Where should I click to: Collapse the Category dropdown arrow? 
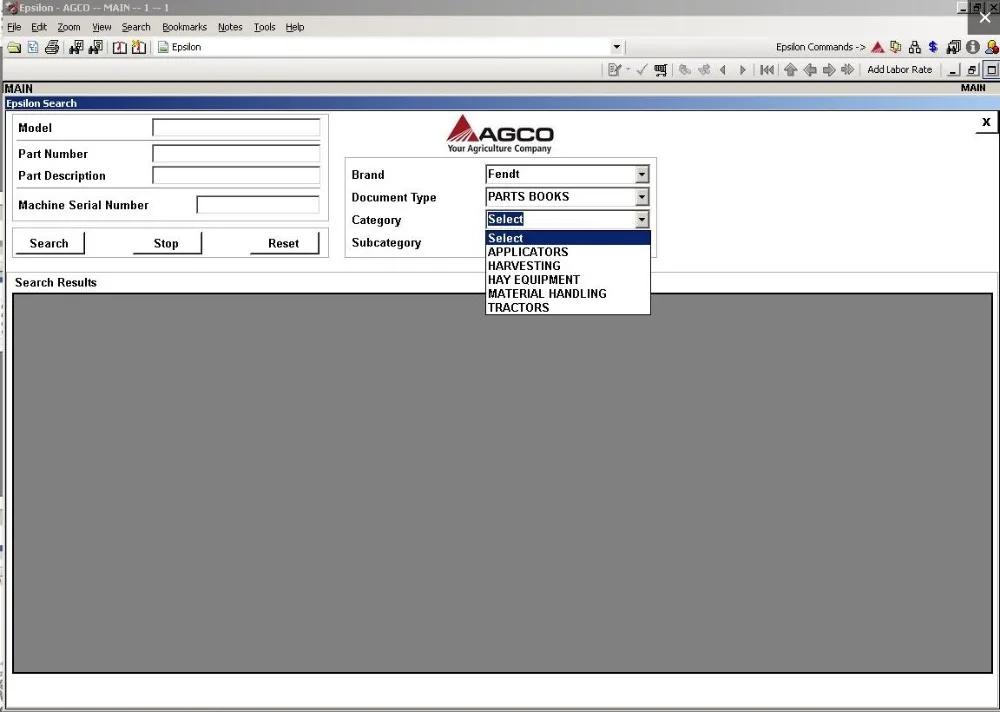point(642,219)
